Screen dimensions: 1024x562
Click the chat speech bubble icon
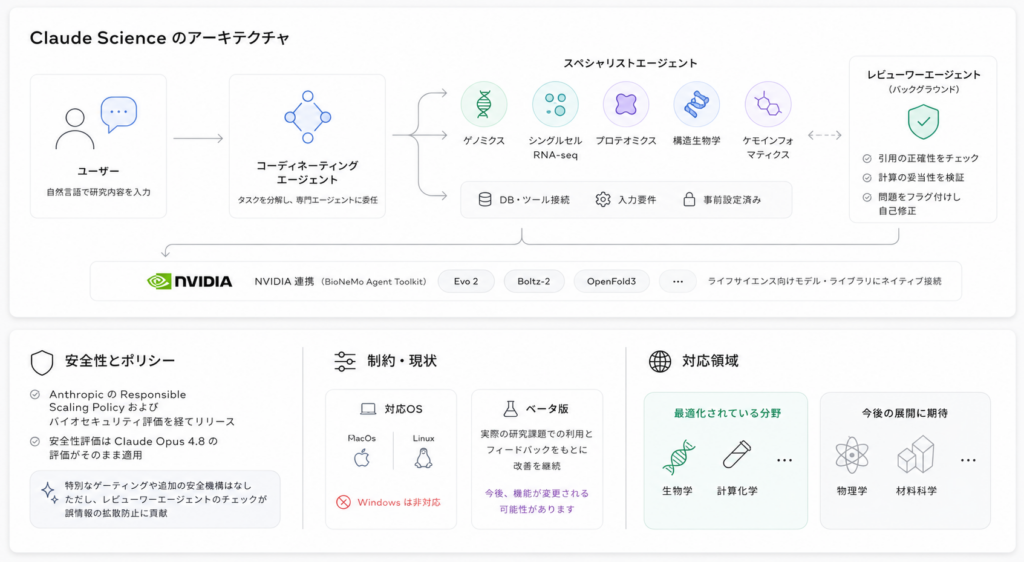(119, 114)
